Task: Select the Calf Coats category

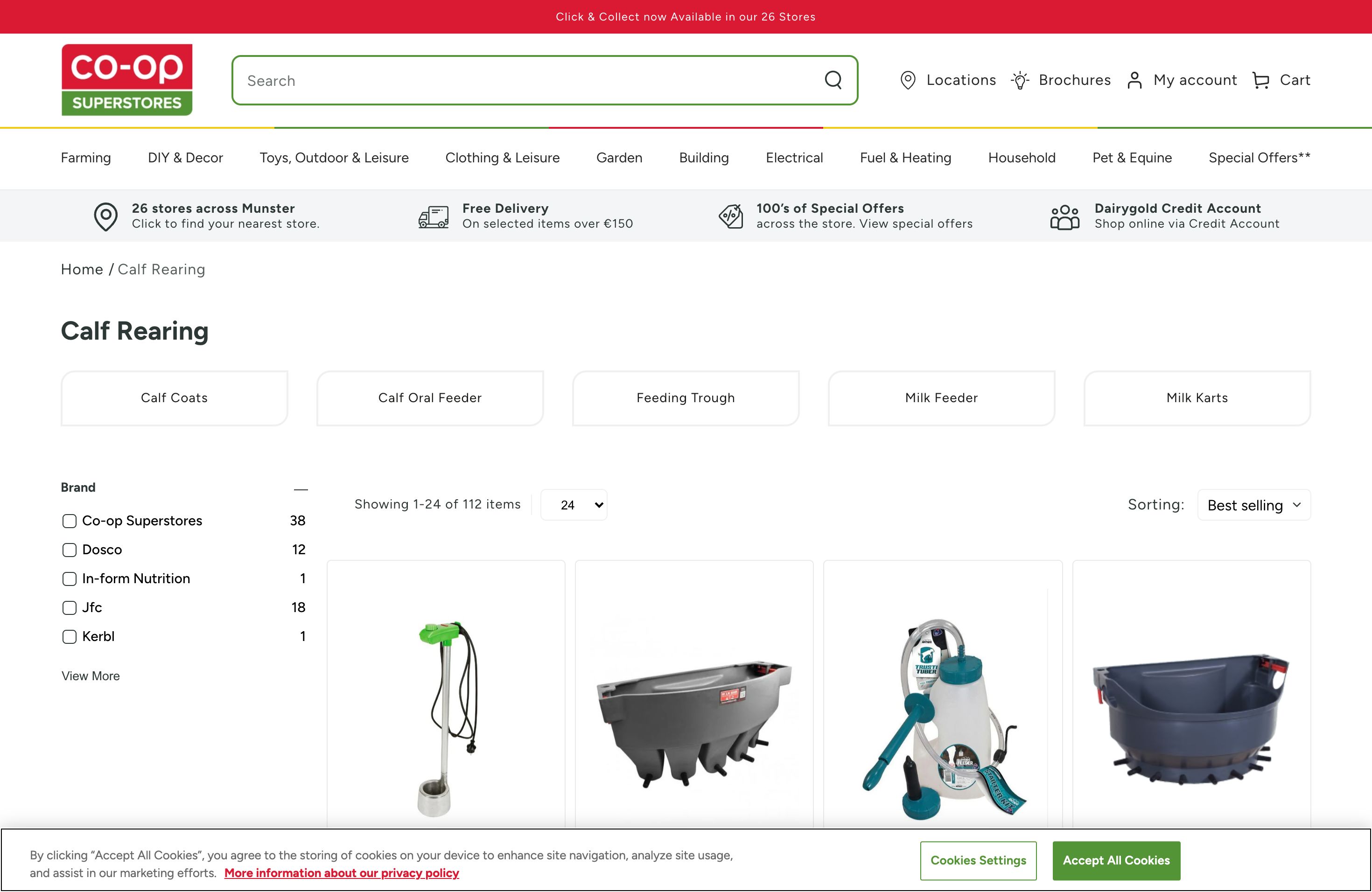Action: click(x=174, y=397)
